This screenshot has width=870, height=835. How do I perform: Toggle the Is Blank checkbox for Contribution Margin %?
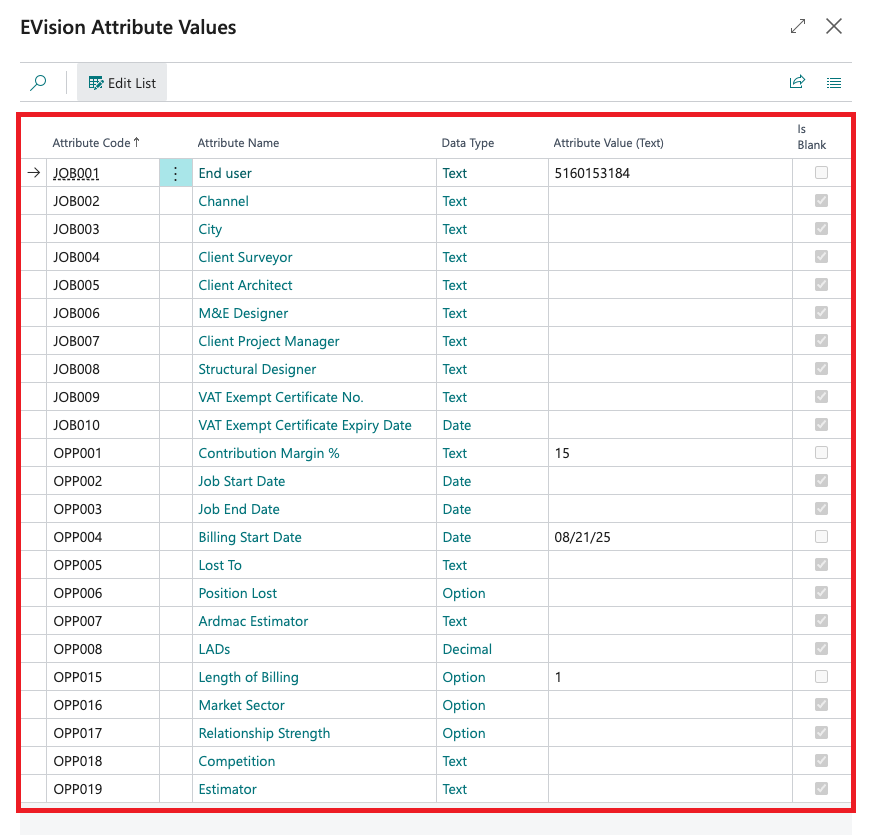tap(822, 453)
